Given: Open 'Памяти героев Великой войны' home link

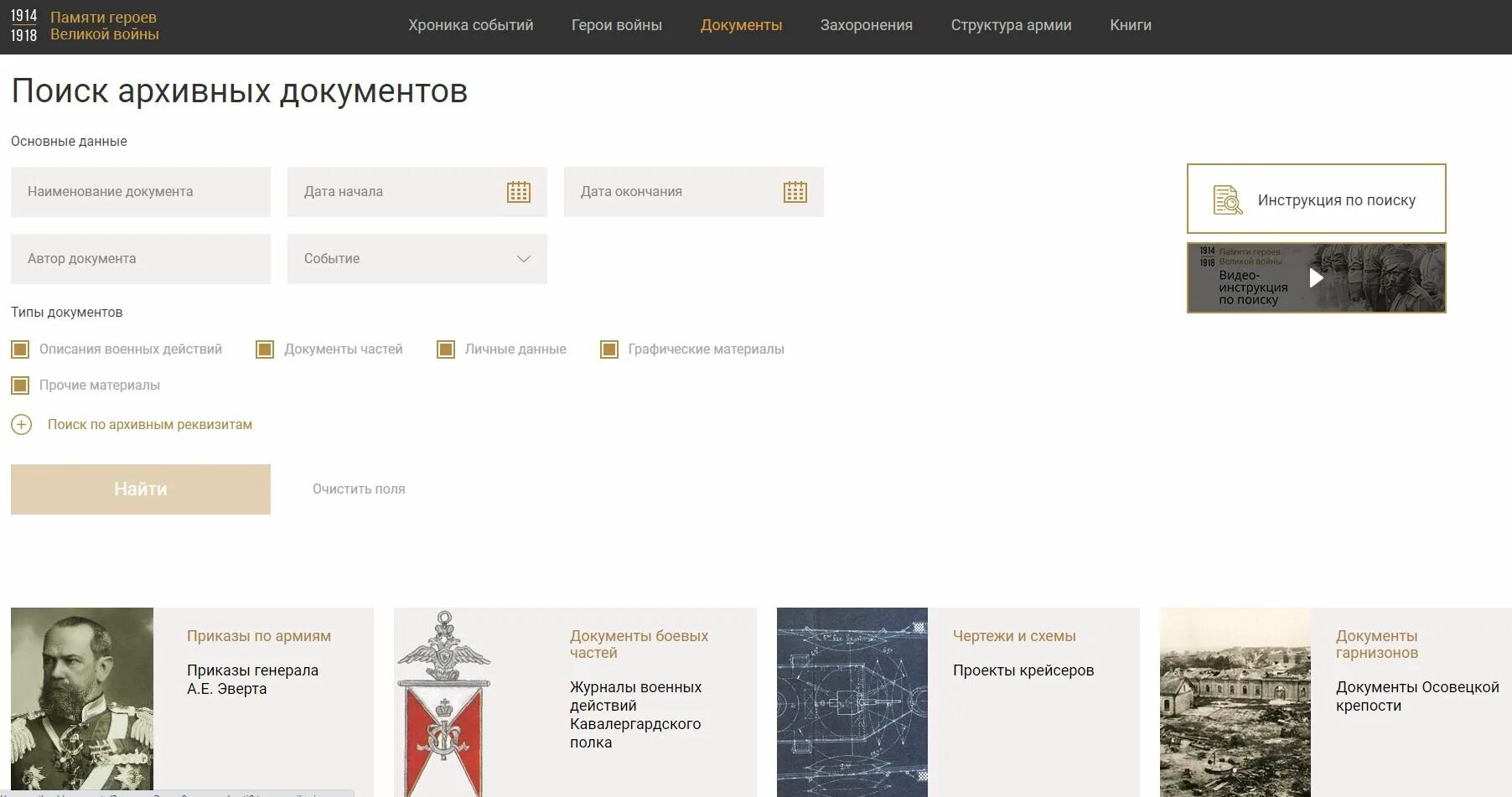Looking at the screenshot, I should pyautogui.click(x=104, y=26).
